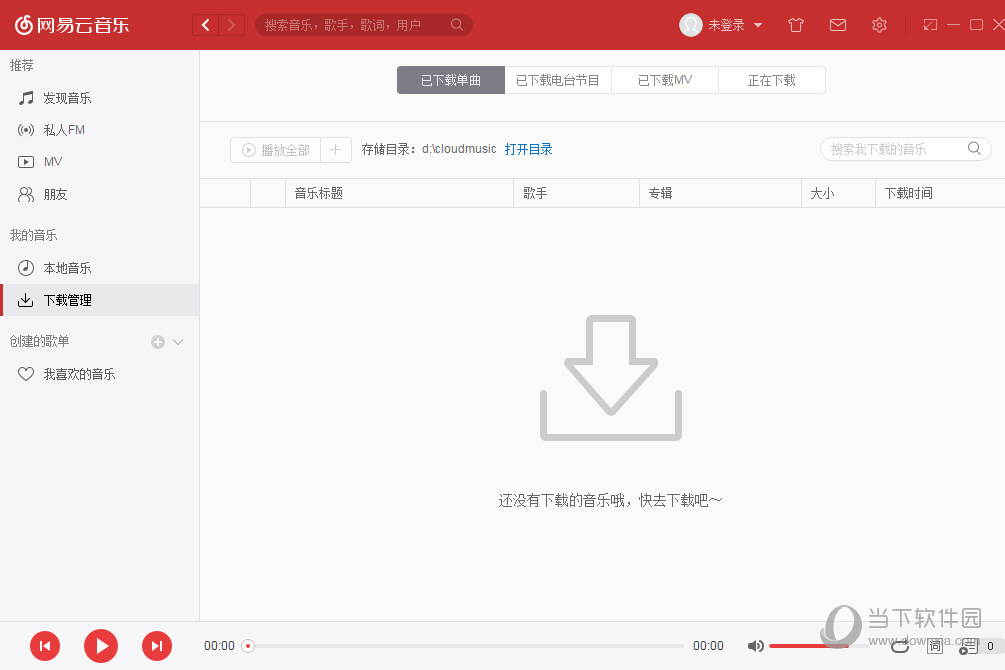Image resolution: width=1005 pixels, height=670 pixels.
Task: Switch to the 已下载MV tab
Action: tap(664, 79)
